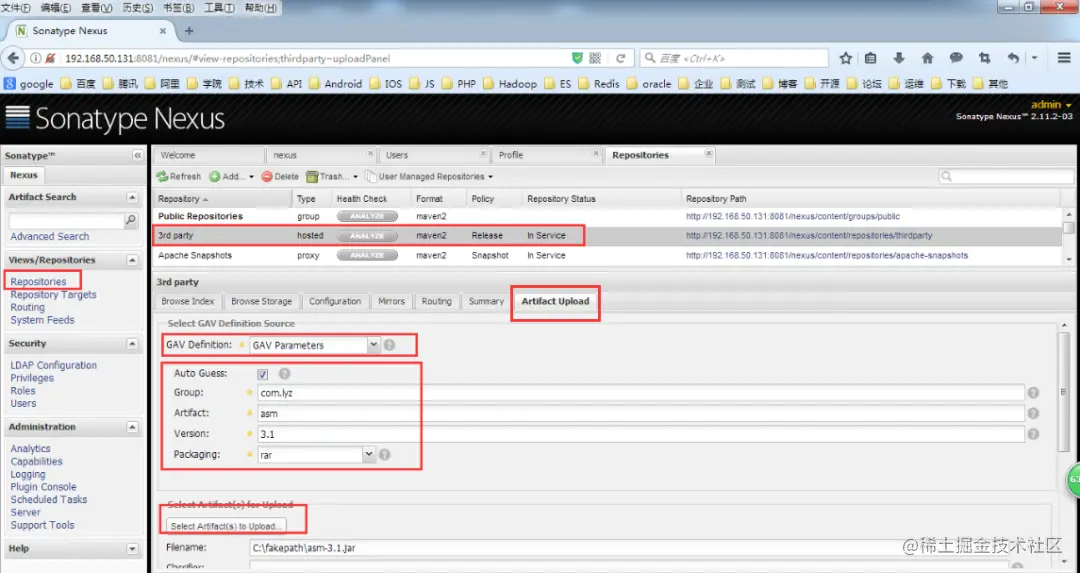Go to browser home icon
The width and height of the screenshot is (1080, 573).
pos(927,59)
